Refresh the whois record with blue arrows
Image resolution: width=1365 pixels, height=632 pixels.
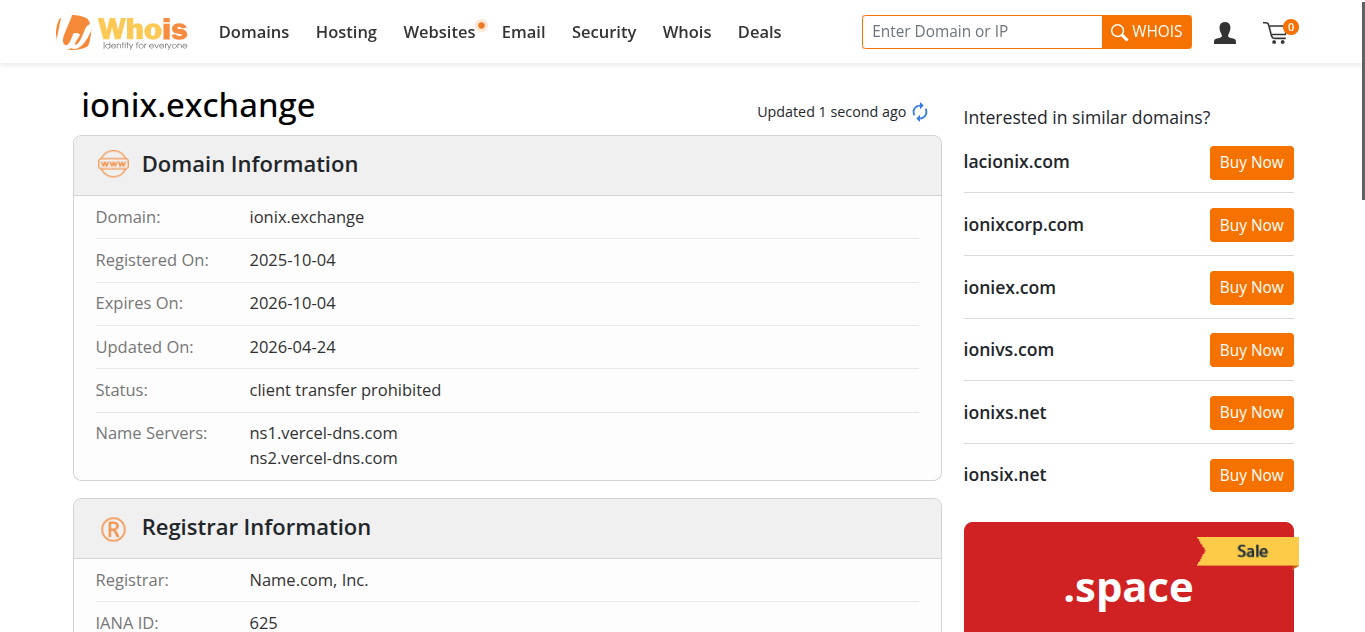pyautogui.click(x=920, y=112)
